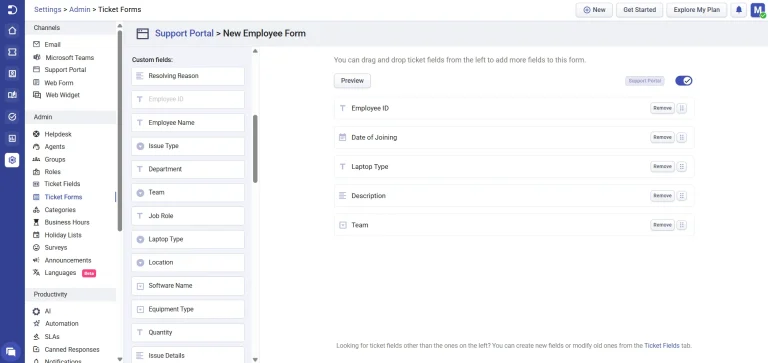This screenshot has width=768, height=363.
Task: Click scroll-down arrow of settings sidebar
Action: [x=120, y=359]
